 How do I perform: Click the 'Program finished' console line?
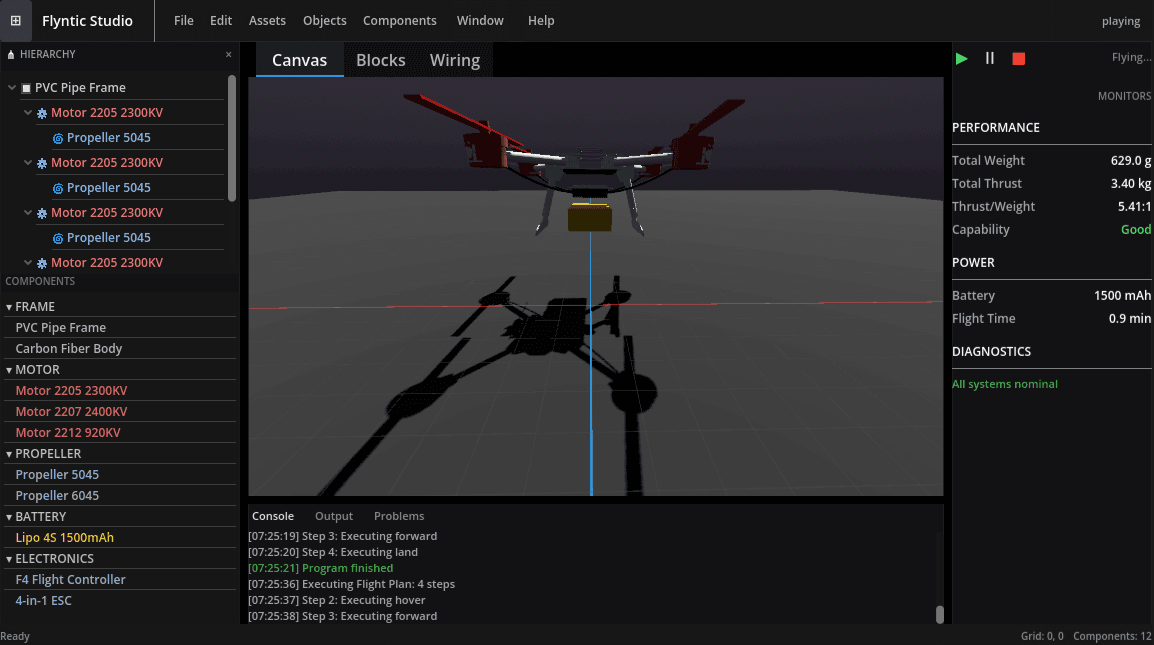[x=320, y=568]
